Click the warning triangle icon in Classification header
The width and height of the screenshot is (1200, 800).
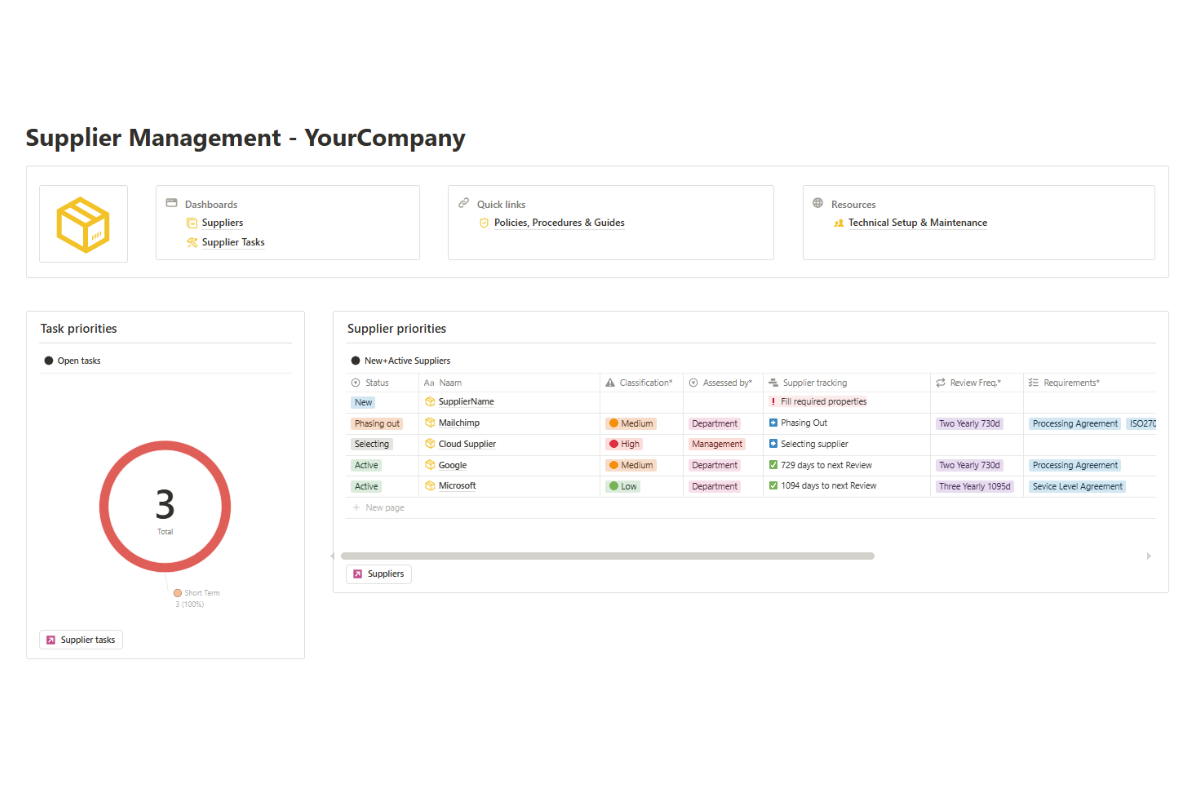point(610,383)
